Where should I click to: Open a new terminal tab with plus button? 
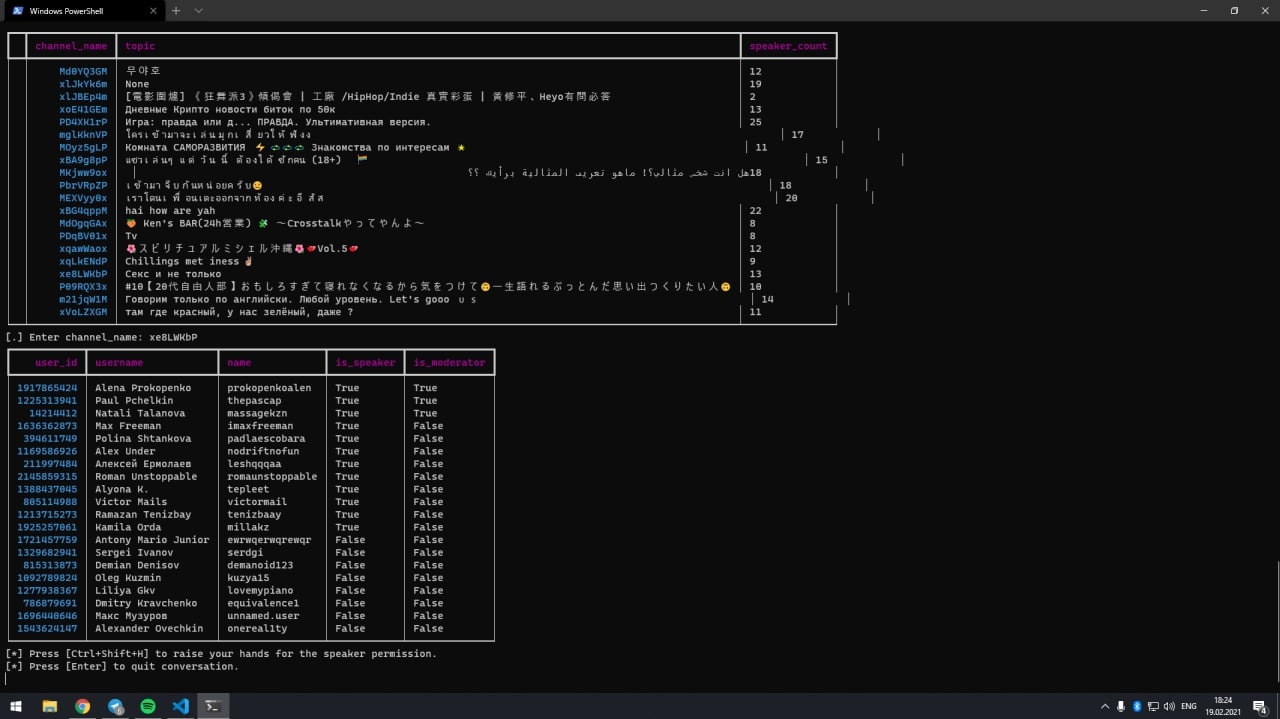(176, 11)
